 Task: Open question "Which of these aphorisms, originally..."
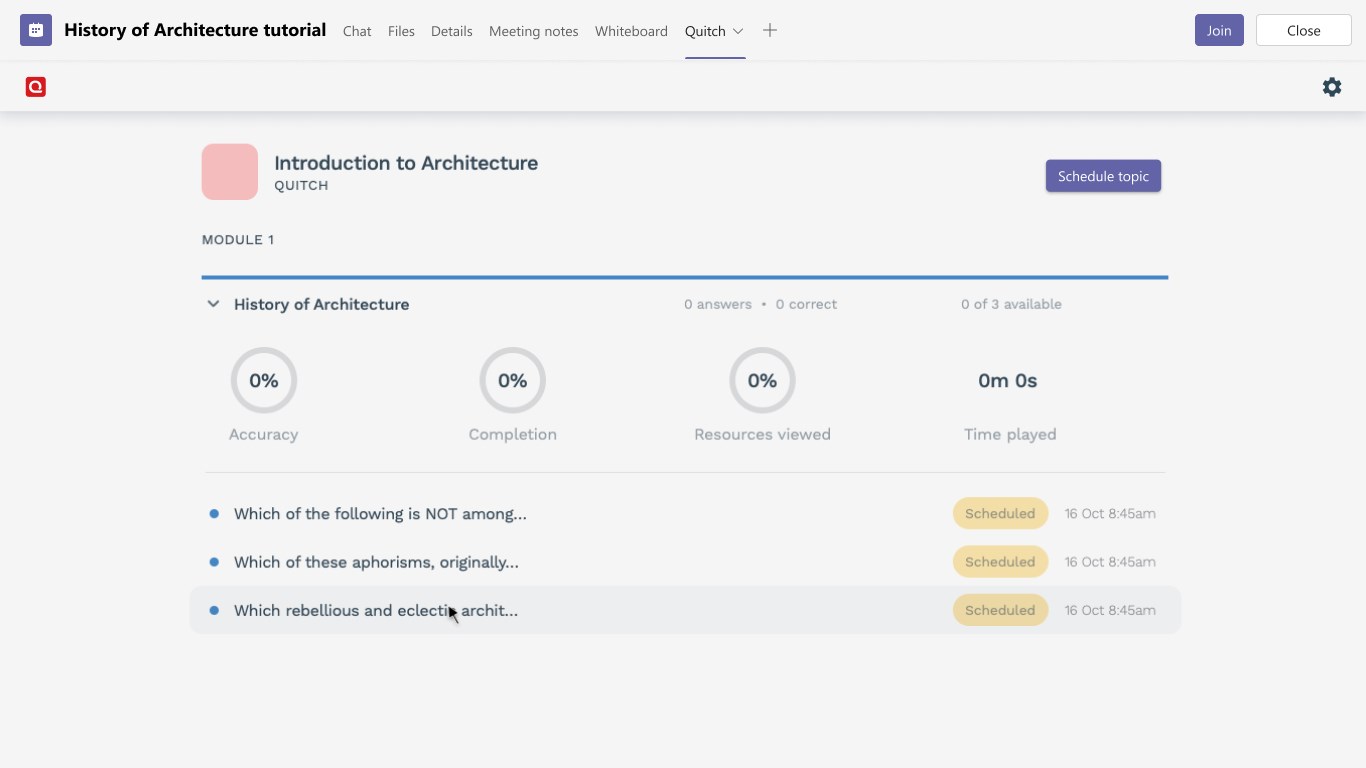point(376,562)
